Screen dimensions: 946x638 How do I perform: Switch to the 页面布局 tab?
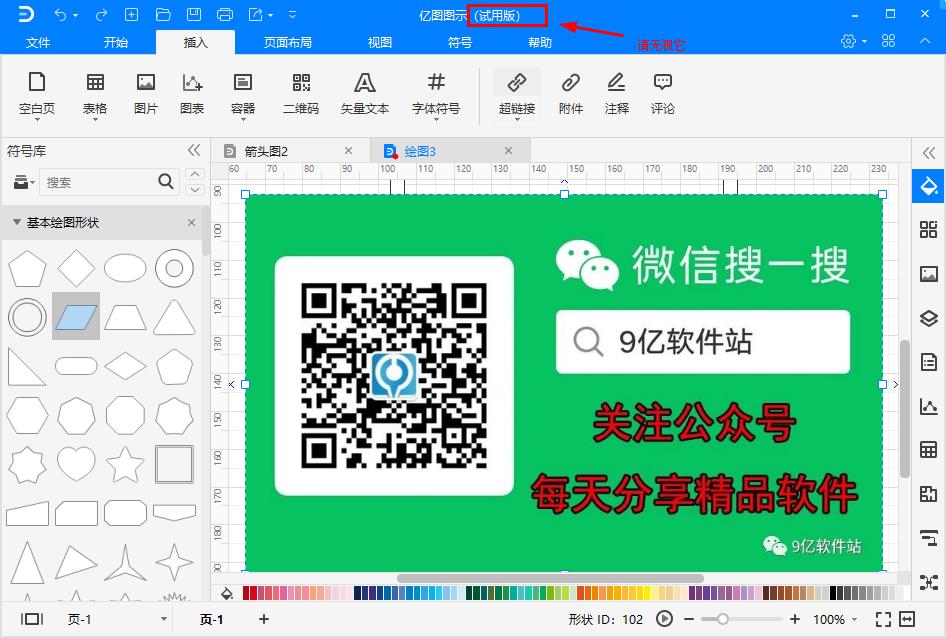[287, 42]
